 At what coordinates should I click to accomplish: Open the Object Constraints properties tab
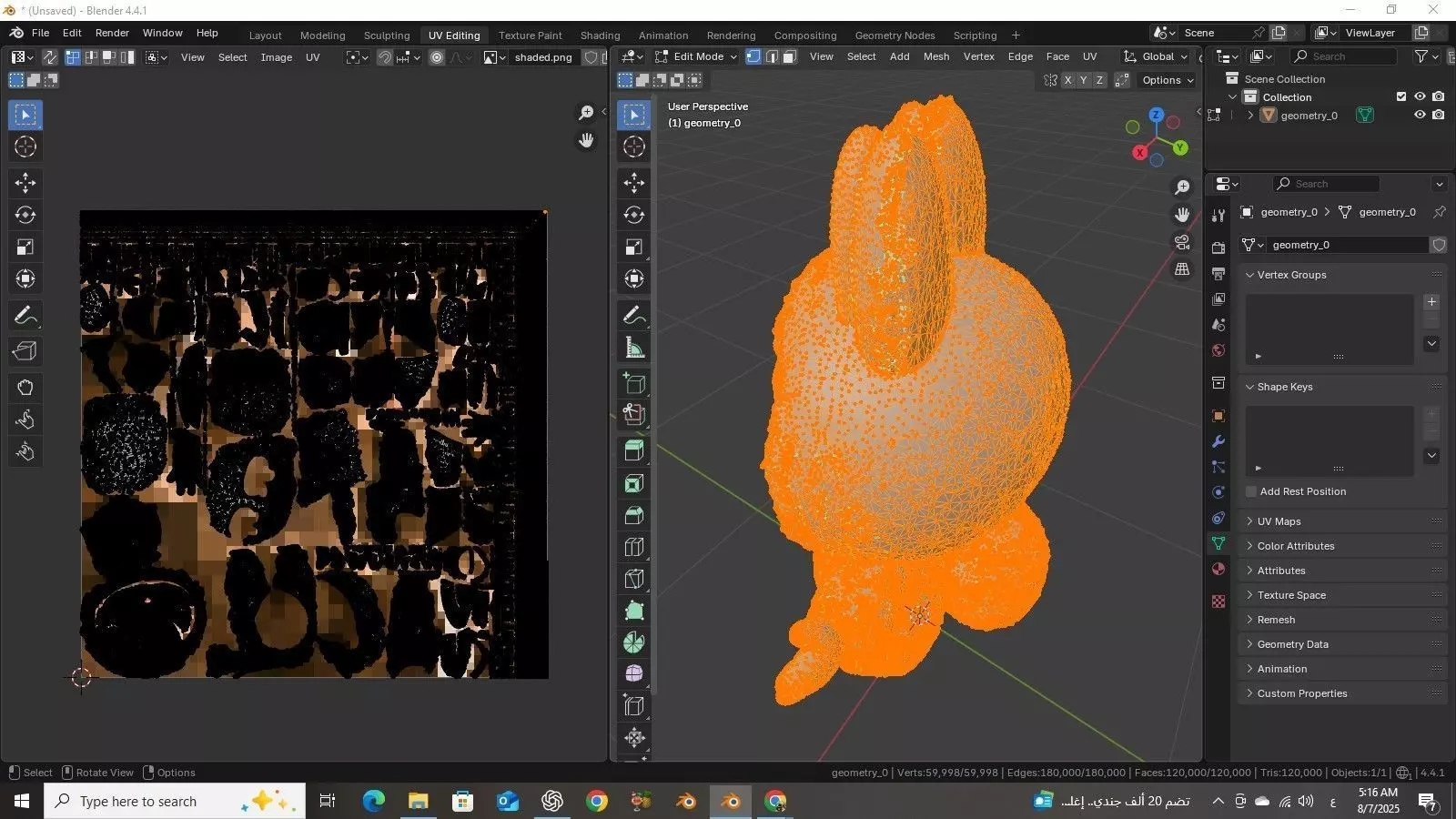1218,518
